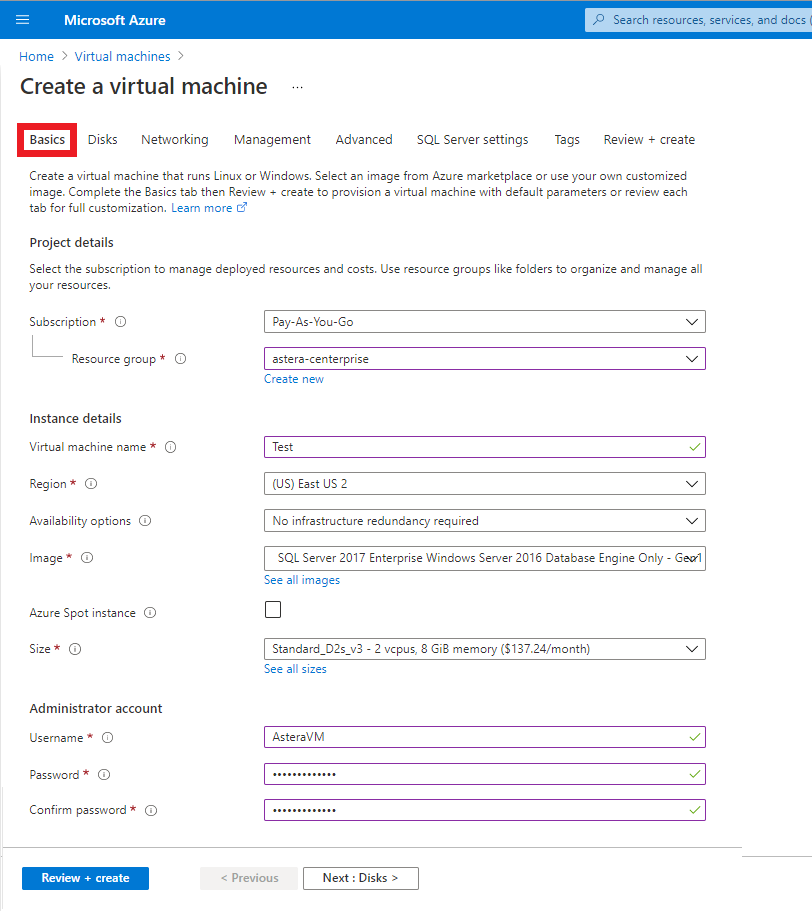Expand the Subscription dropdown
Viewport: 812px width, 911px height.
tap(484, 322)
